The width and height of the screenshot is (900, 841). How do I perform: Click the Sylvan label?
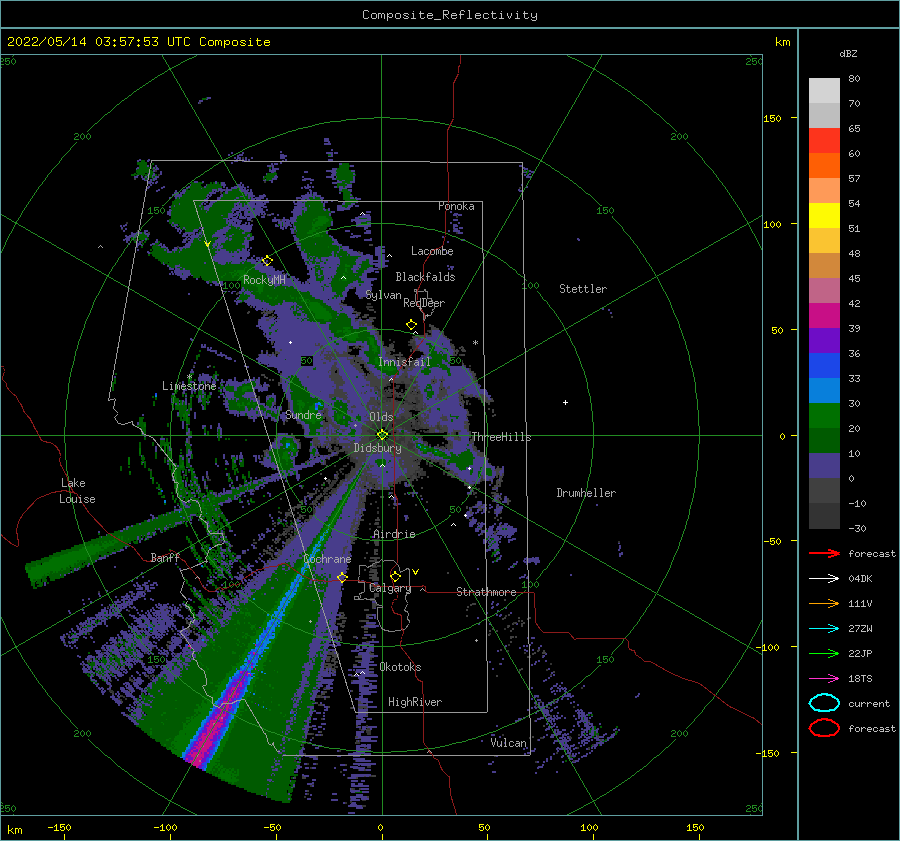coord(383,295)
